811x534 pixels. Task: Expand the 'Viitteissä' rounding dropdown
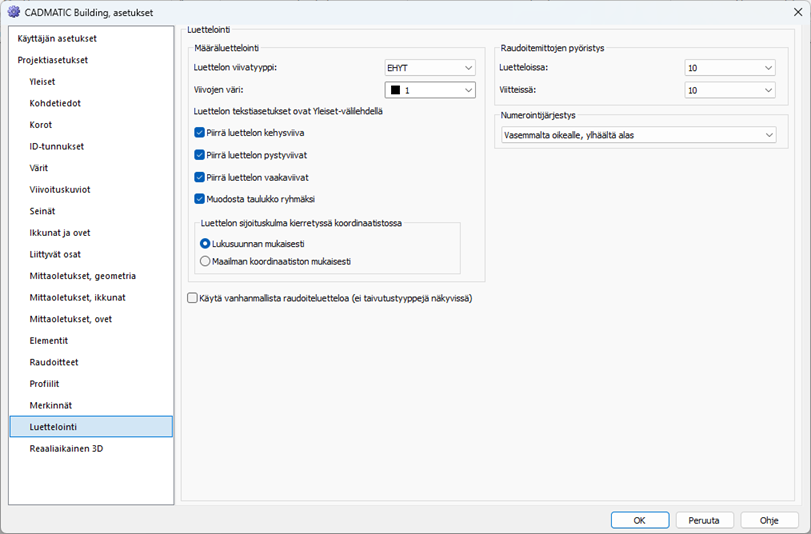point(730,90)
